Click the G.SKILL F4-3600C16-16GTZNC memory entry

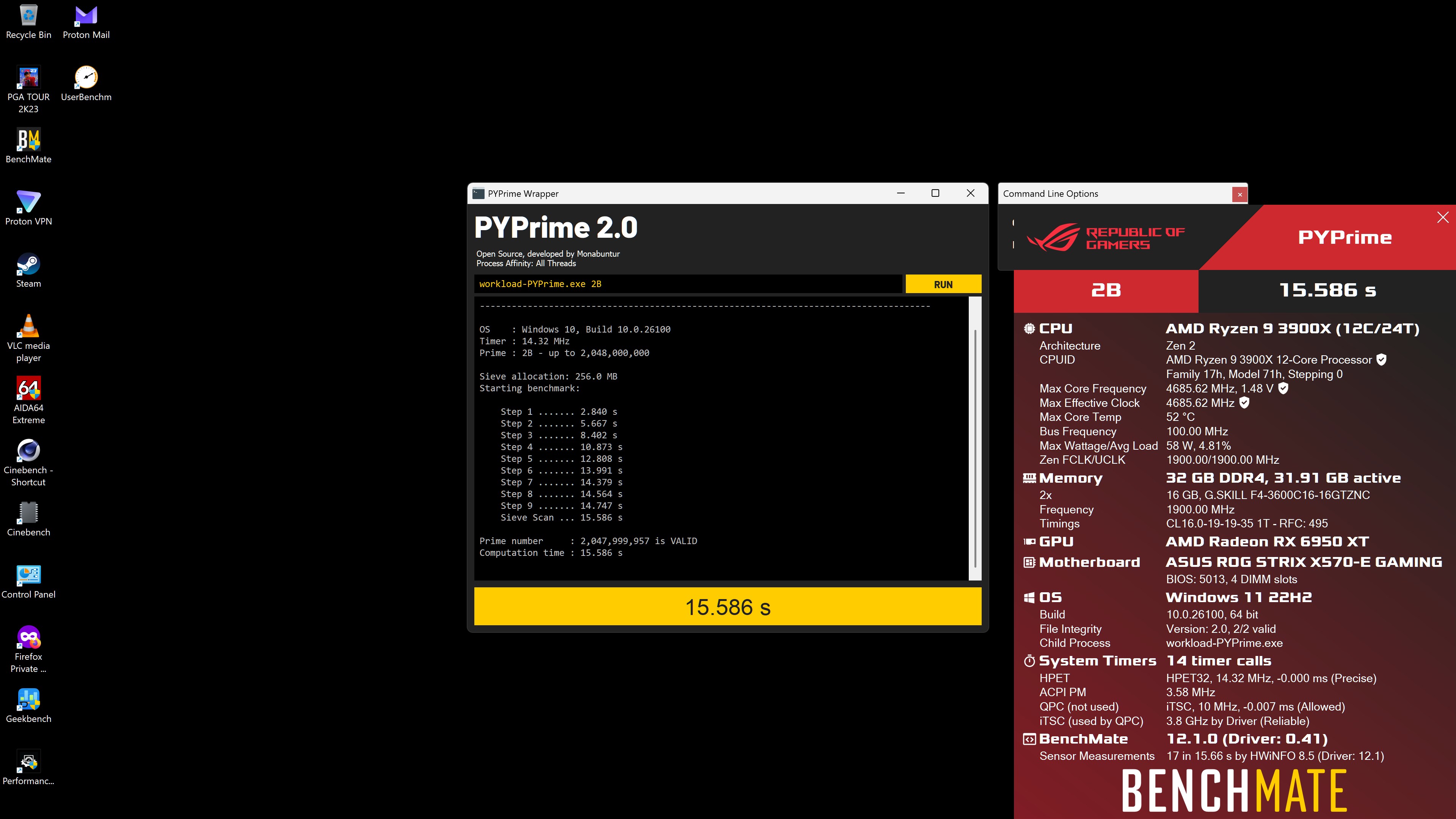point(1268,495)
